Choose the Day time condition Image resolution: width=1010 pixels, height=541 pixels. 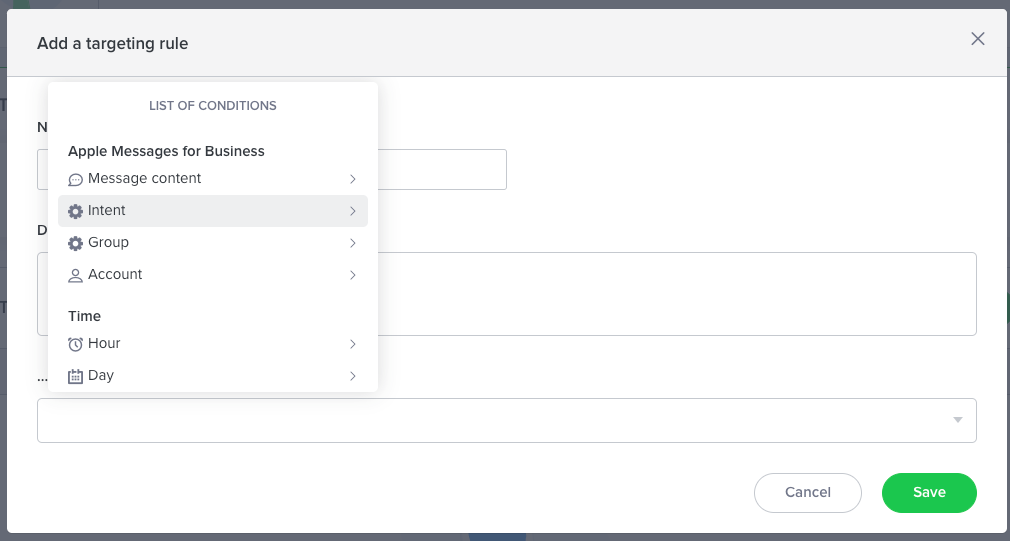[x=101, y=376]
